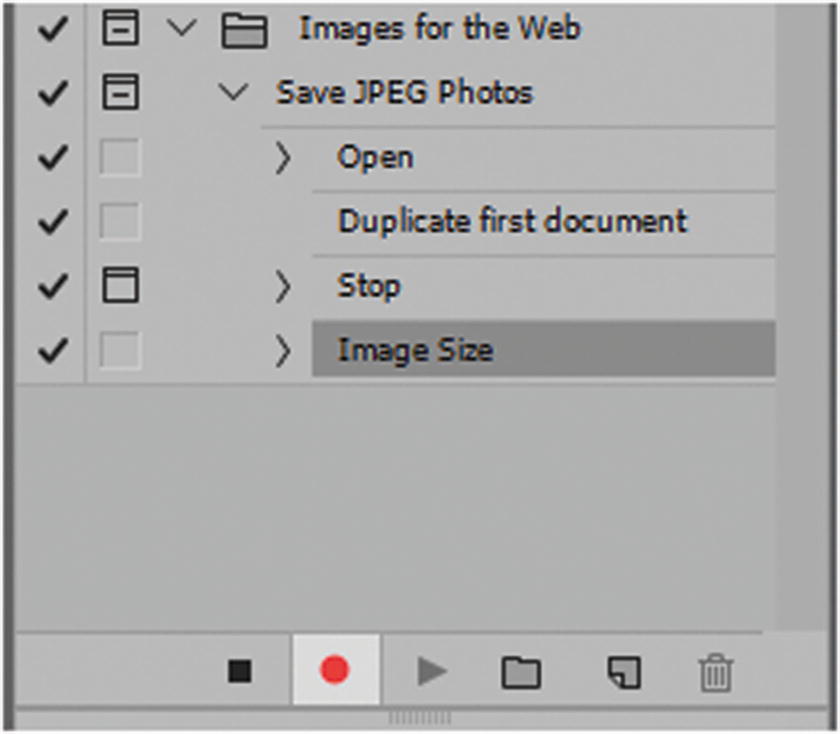Open the modal control icon beside Stop

120,285
